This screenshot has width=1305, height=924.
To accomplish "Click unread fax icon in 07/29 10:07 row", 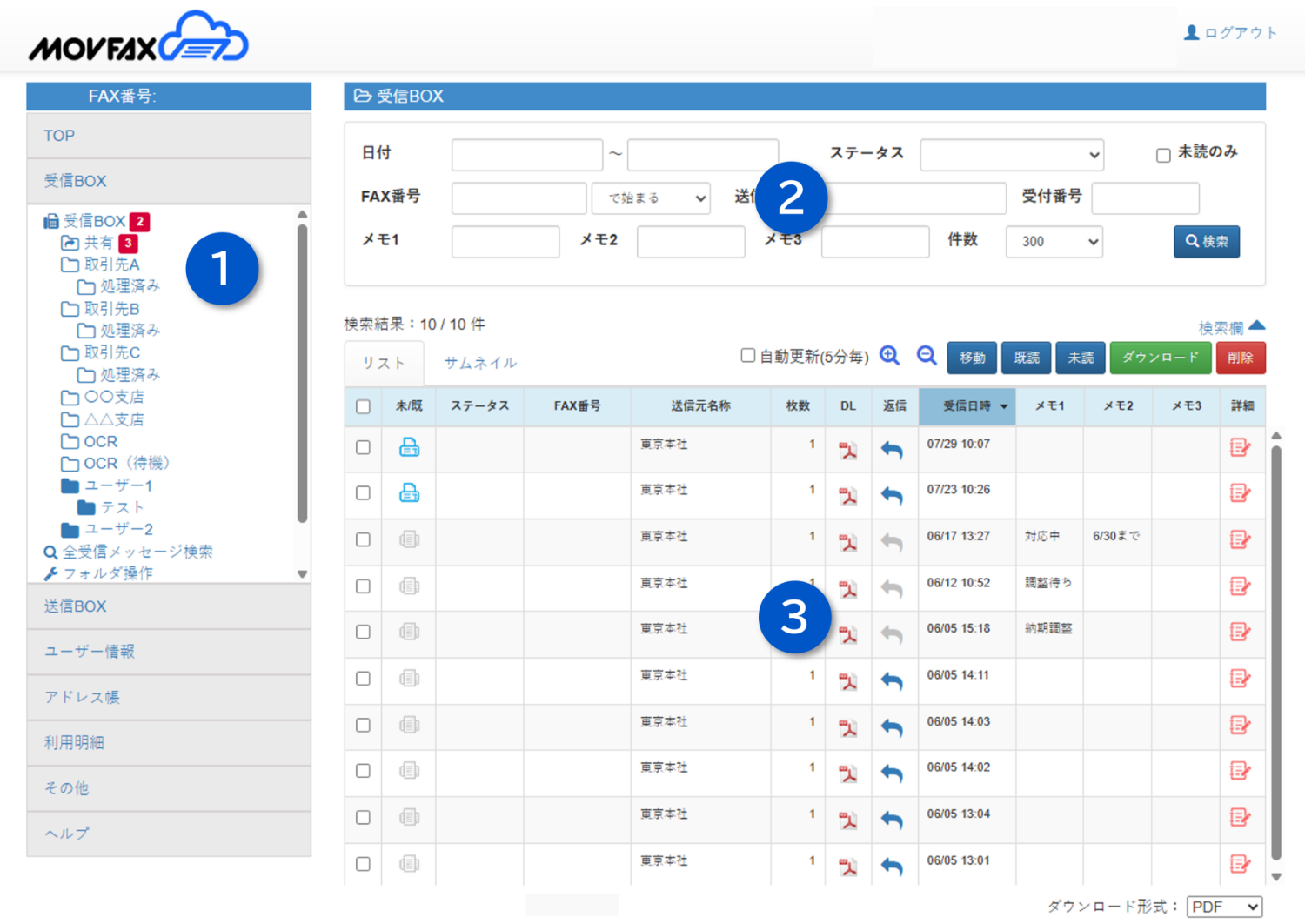I will 409,447.
